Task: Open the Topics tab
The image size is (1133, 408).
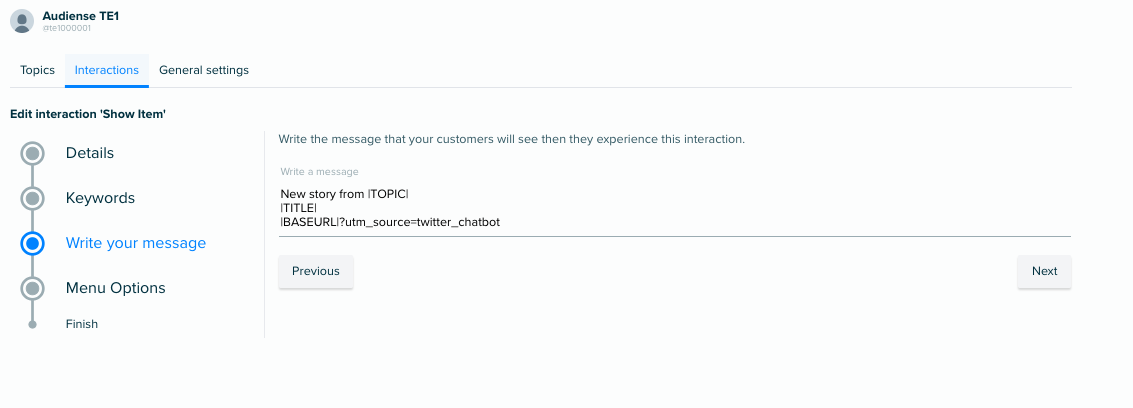Action: click(38, 70)
